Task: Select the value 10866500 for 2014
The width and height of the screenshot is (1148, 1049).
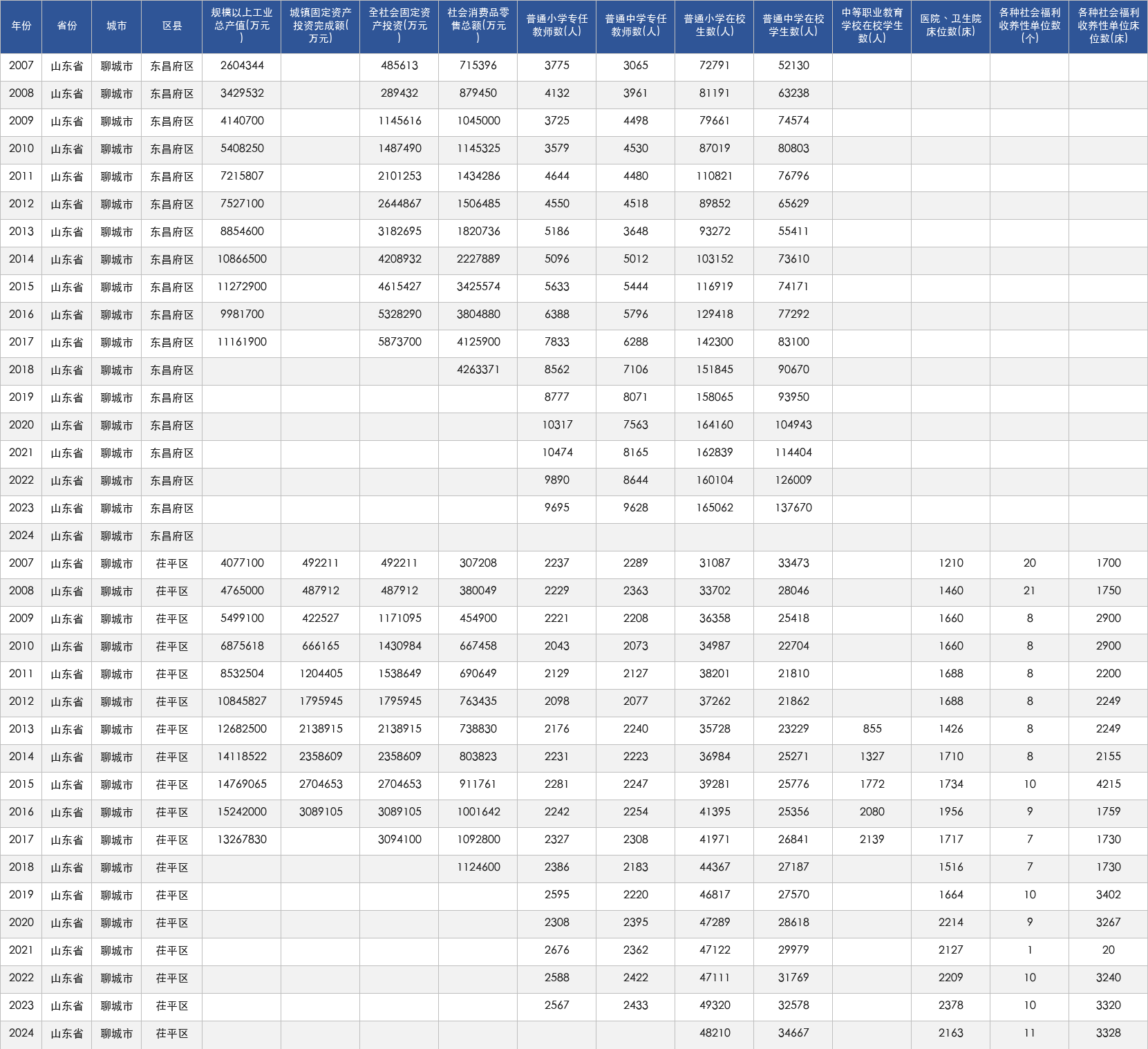Action: tap(242, 260)
